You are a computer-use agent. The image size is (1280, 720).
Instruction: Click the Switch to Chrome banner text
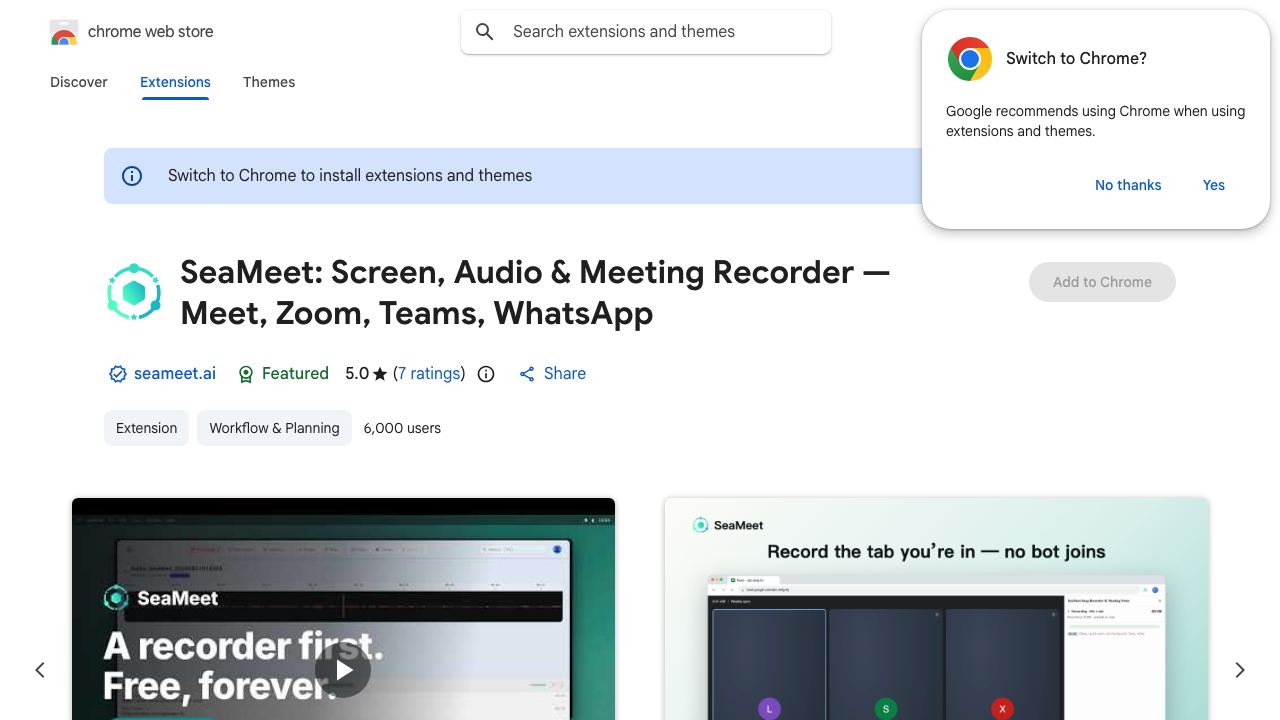[350, 175]
